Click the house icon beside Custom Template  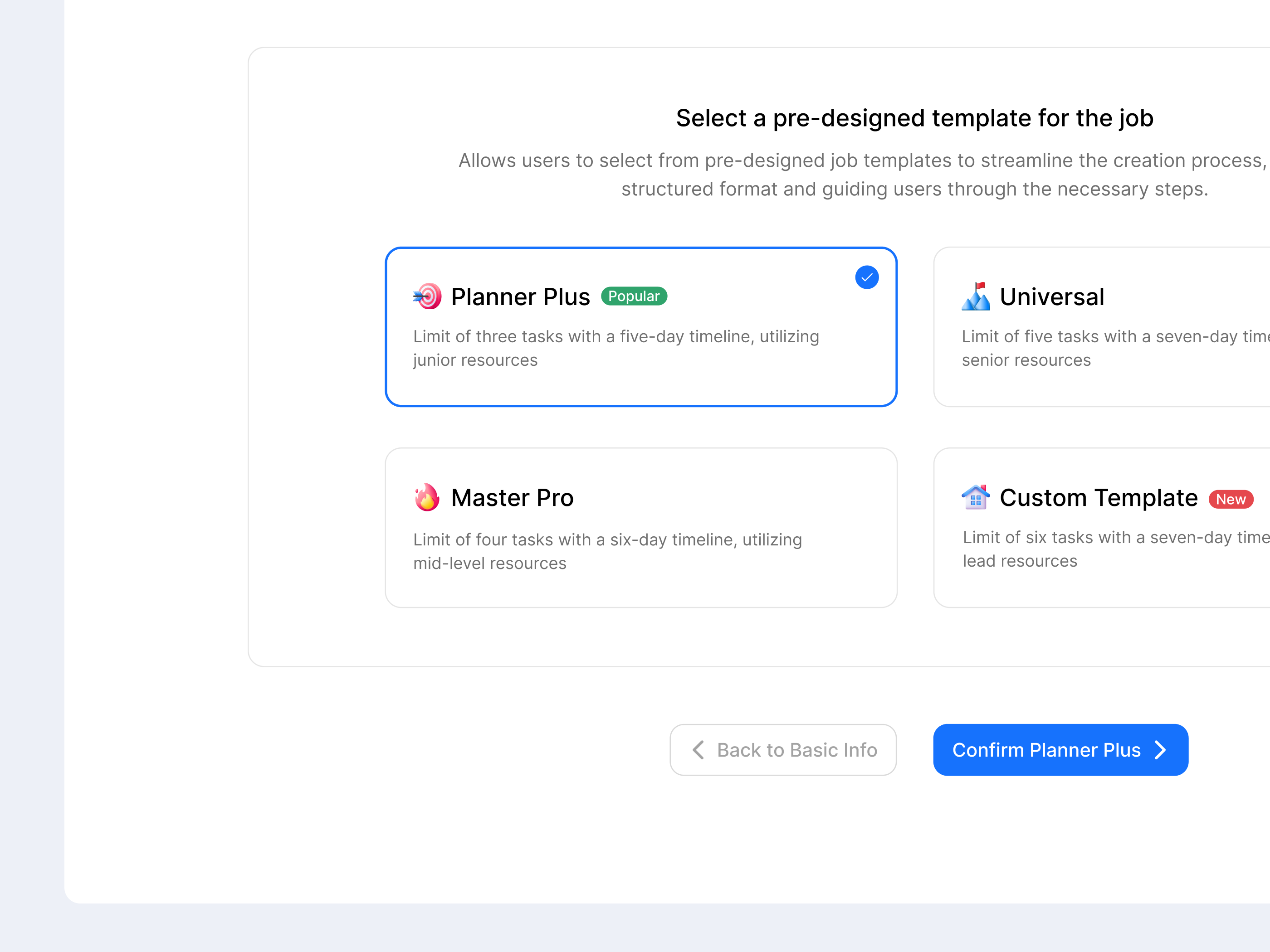click(976, 497)
